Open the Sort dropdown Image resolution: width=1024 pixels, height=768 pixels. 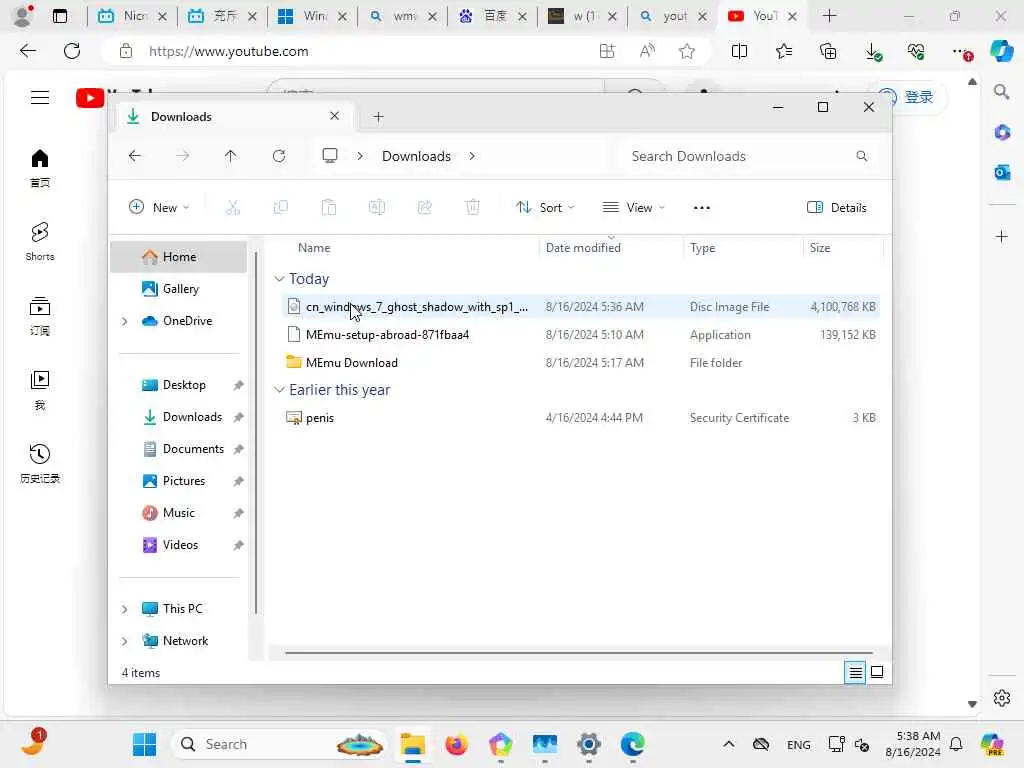[x=545, y=208]
